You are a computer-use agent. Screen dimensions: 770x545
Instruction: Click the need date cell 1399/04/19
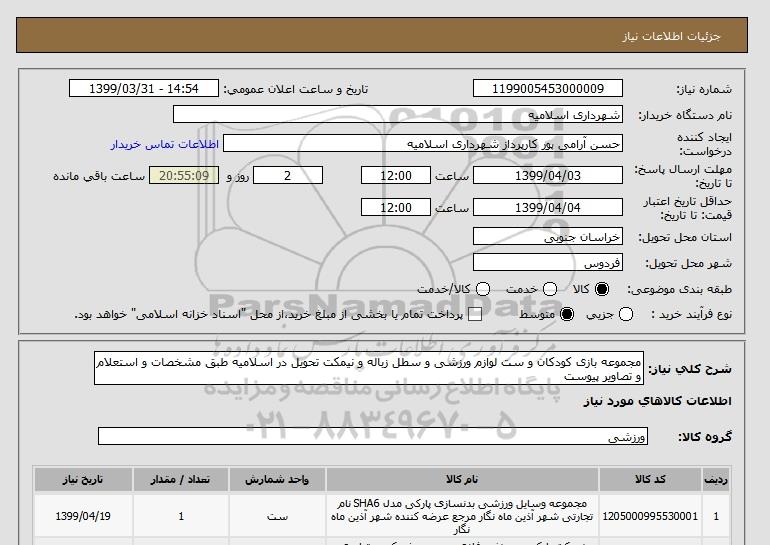pos(83,516)
